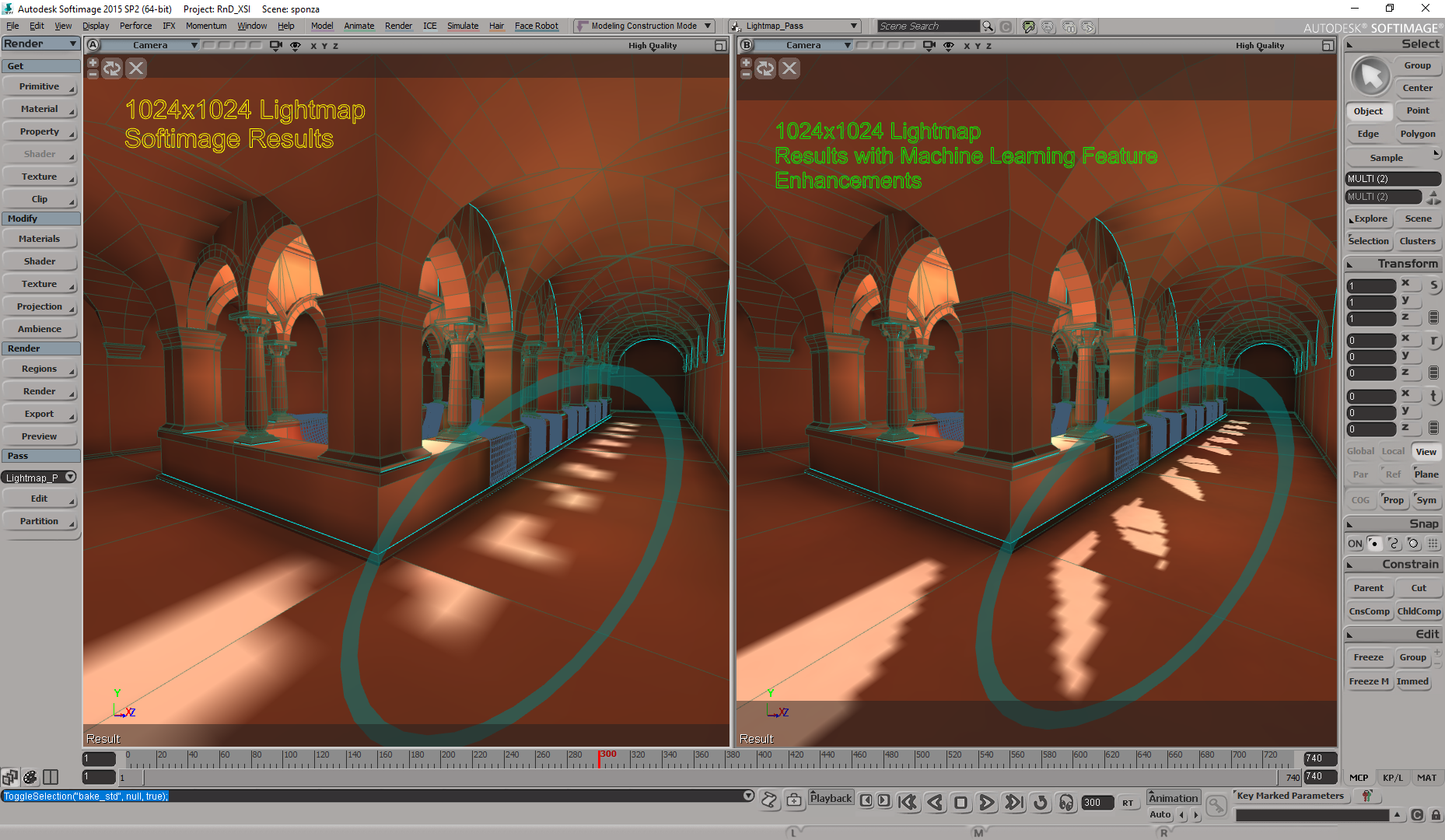Image resolution: width=1445 pixels, height=840 pixels.
Task: Go to first frame playback button
Action: click(x=908, y=803)
